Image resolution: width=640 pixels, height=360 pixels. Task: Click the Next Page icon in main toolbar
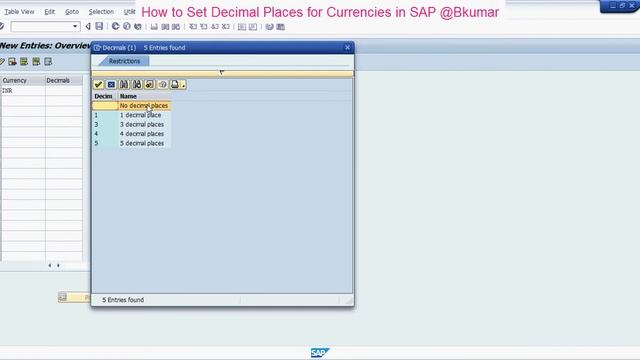point(215,27)
